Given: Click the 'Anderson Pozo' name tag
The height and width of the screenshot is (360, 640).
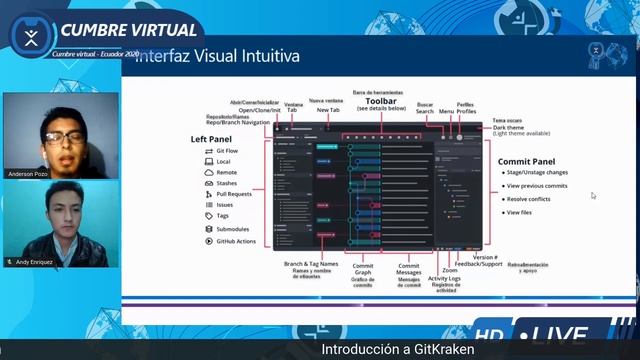Looking at the screenshot, I should tap(28, 174).
